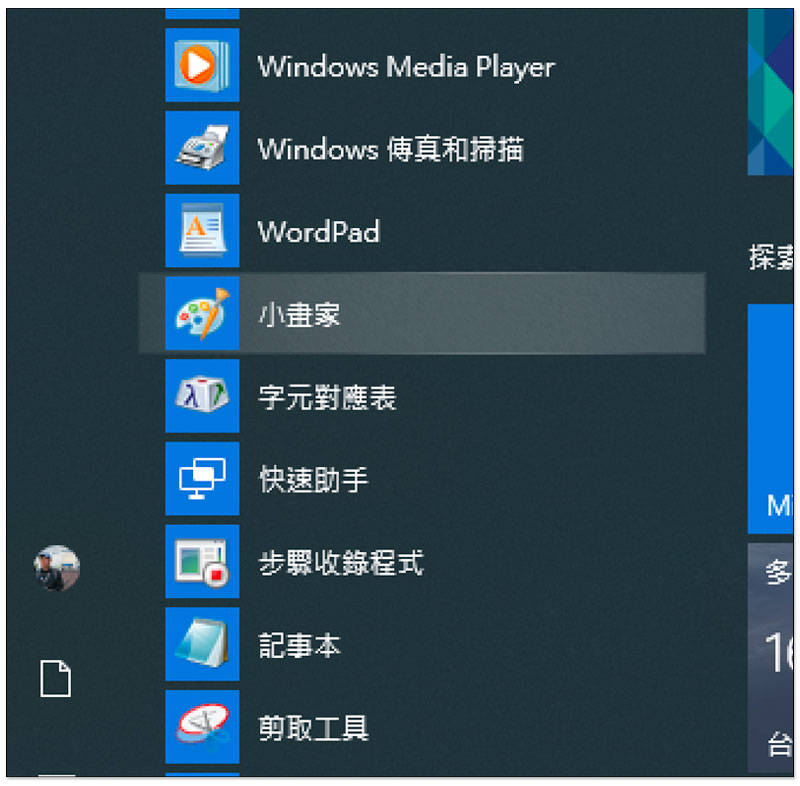800x786 pixels.
Task: Open the weather tile showing temperature
Action: [x=770, y=658]
